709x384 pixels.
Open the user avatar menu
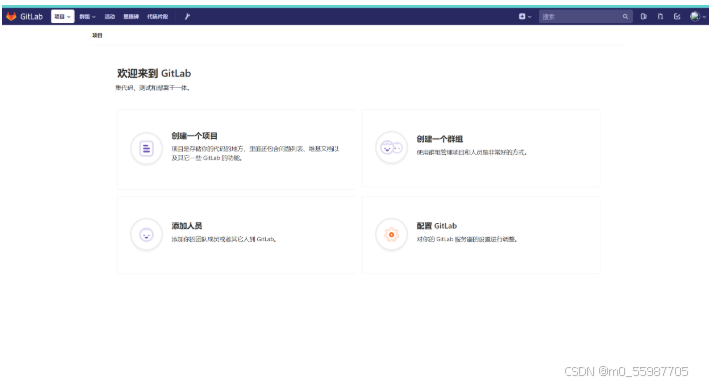698,17
